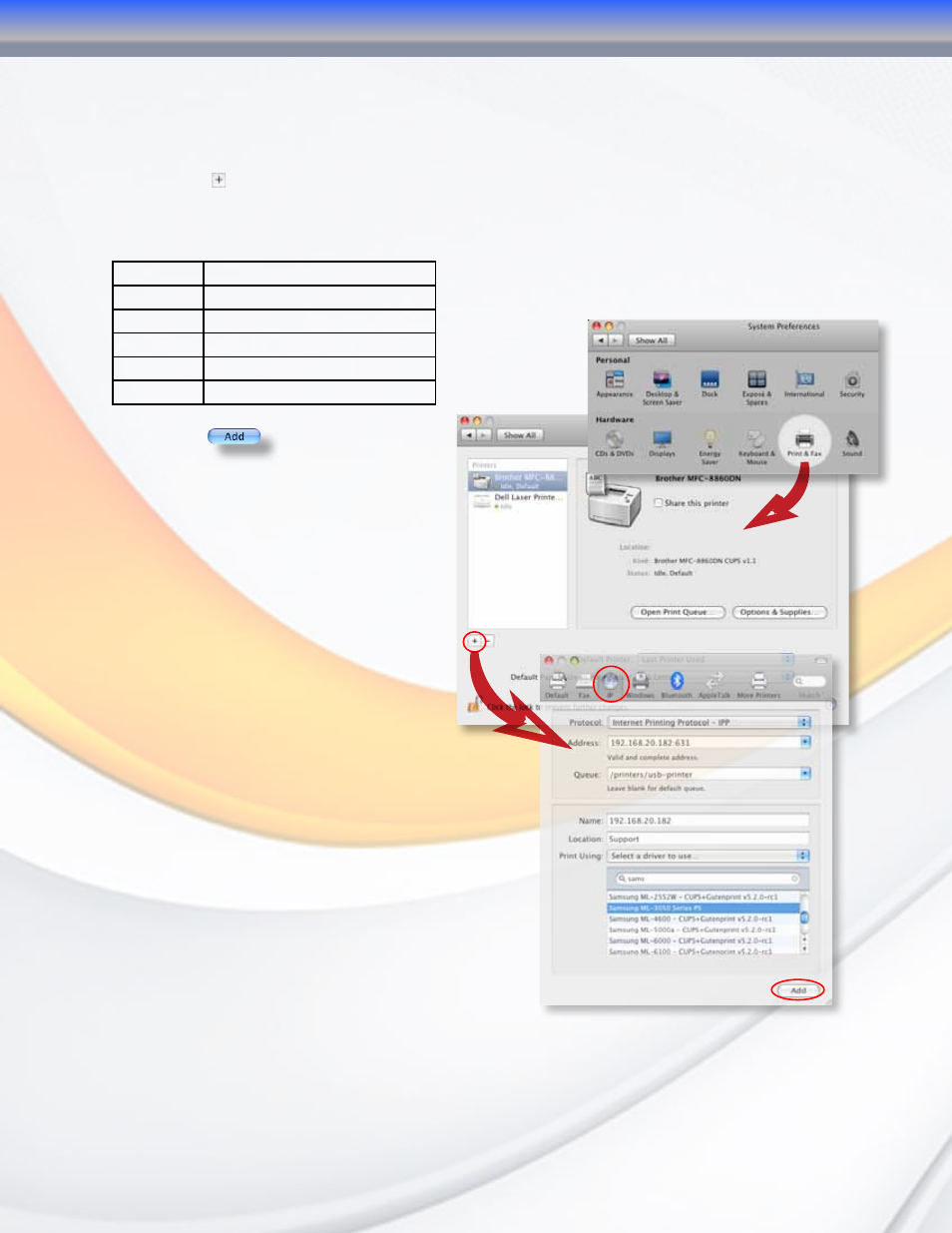Image resolution: width=952 pixels, height=1233 pixels.
Task: Click Show All in System Preferences window
Action: [652, 340]
